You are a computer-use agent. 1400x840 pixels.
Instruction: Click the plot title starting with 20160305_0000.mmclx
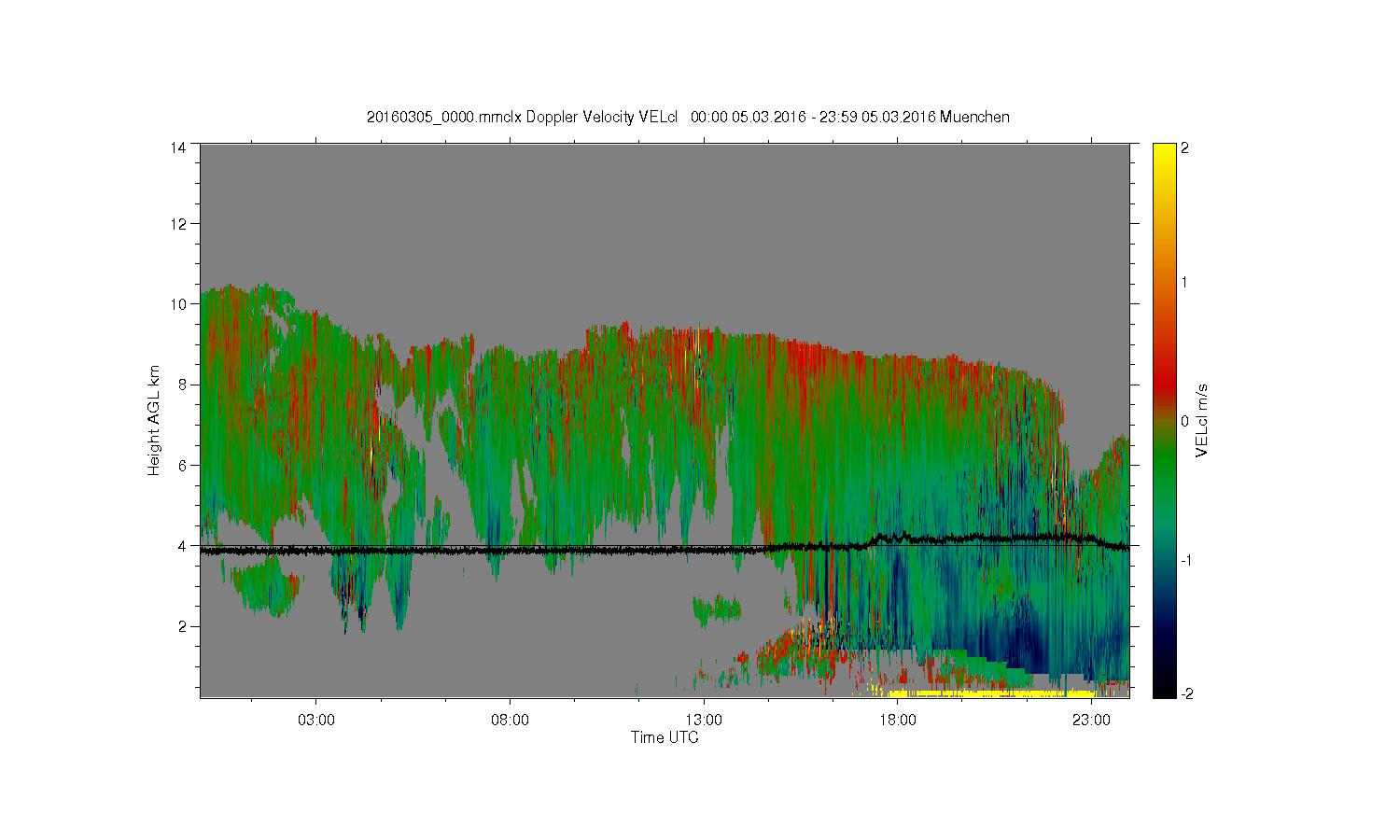click(688, 117)
